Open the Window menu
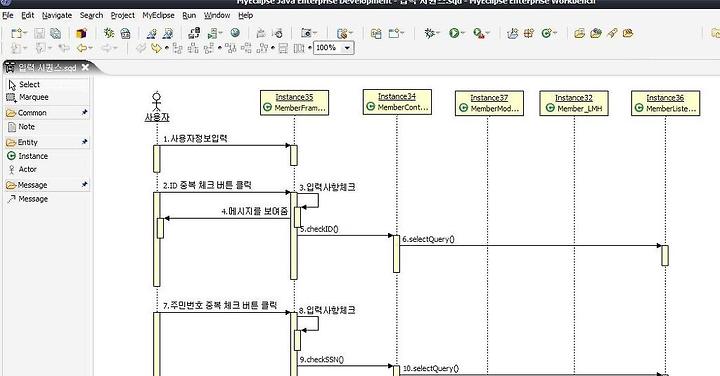Screen dimensions: 720x376 217,15
